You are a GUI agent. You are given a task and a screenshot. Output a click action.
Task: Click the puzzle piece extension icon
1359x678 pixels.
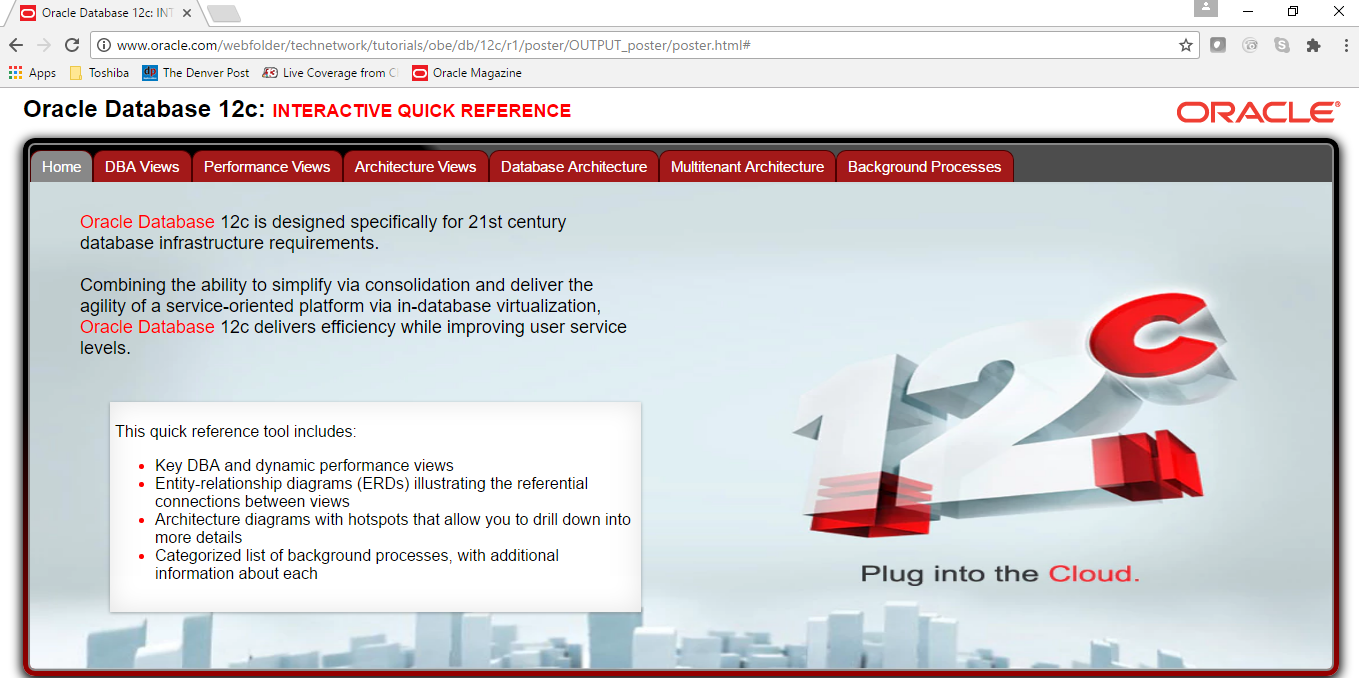[x=1314, y=45]
